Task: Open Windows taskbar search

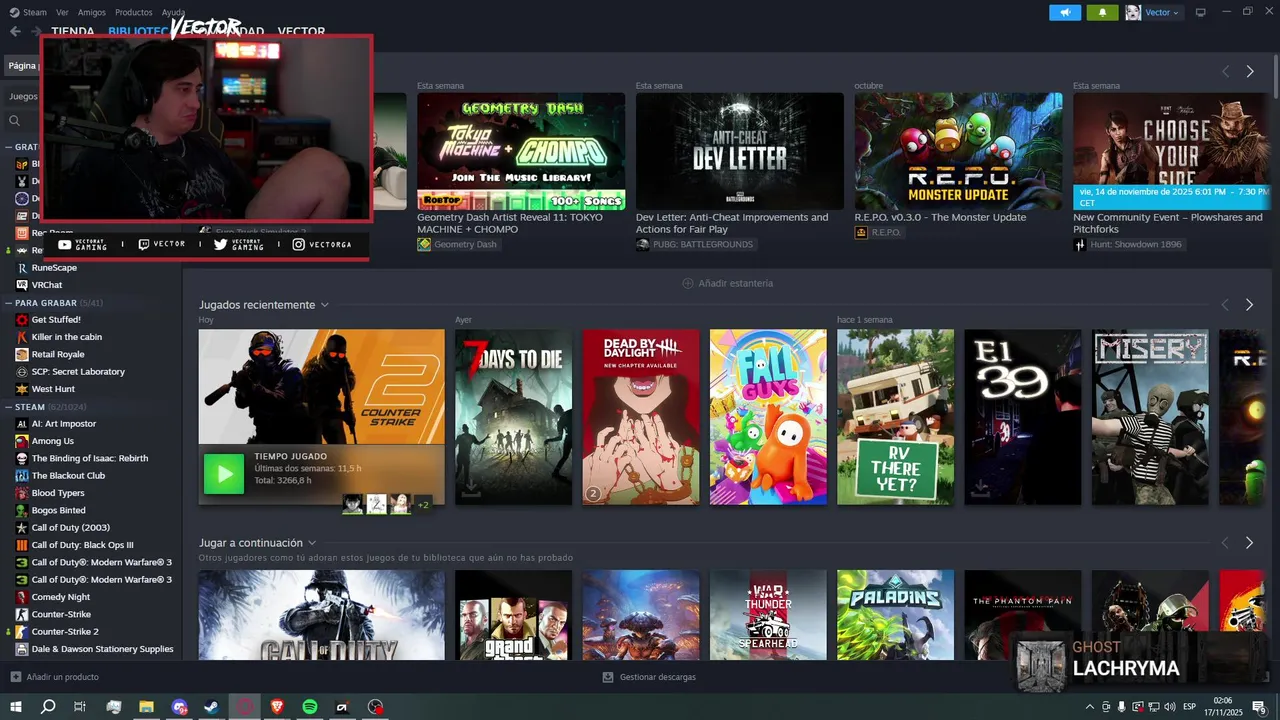Action: click(x=48, y=707)
